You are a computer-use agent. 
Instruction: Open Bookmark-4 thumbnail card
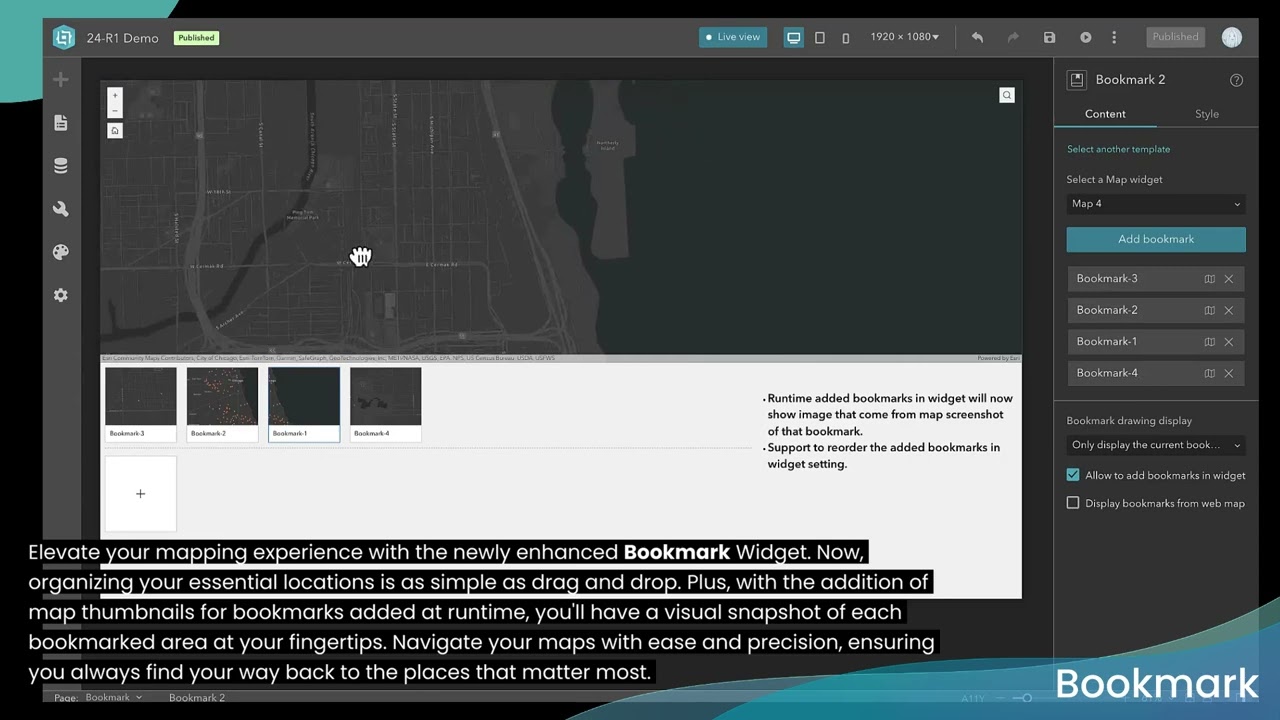point(386,404)
